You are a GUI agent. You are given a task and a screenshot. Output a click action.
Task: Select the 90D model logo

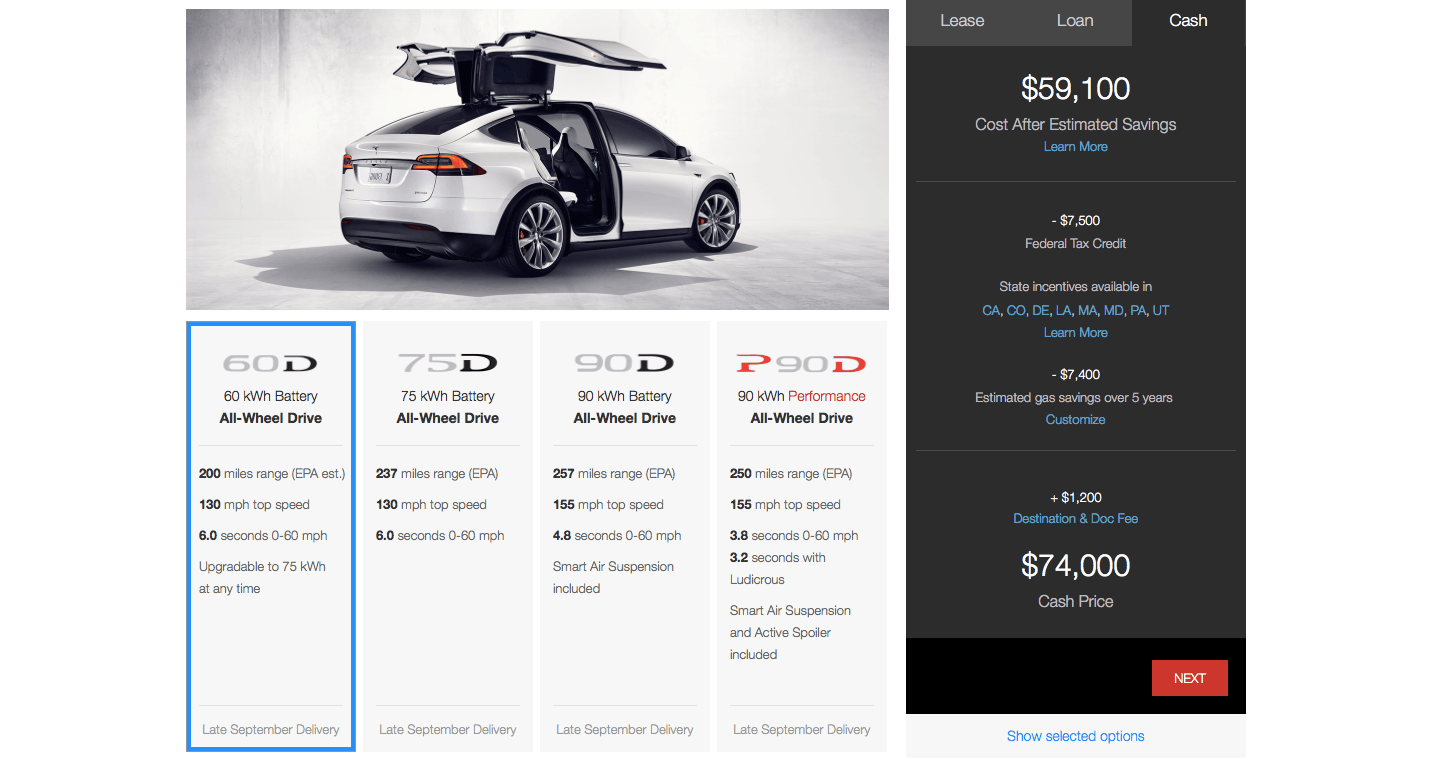click(x=624, y=363)
